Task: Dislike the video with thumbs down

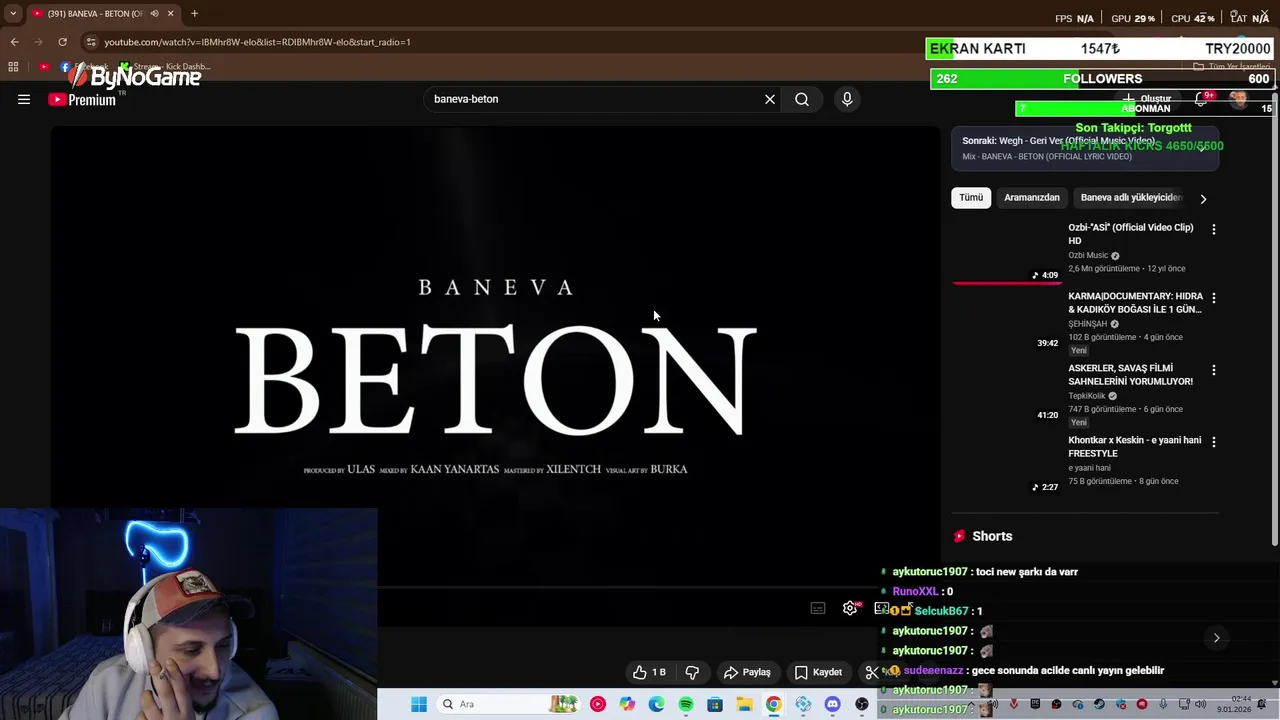Action: click(x=692, y=672)
